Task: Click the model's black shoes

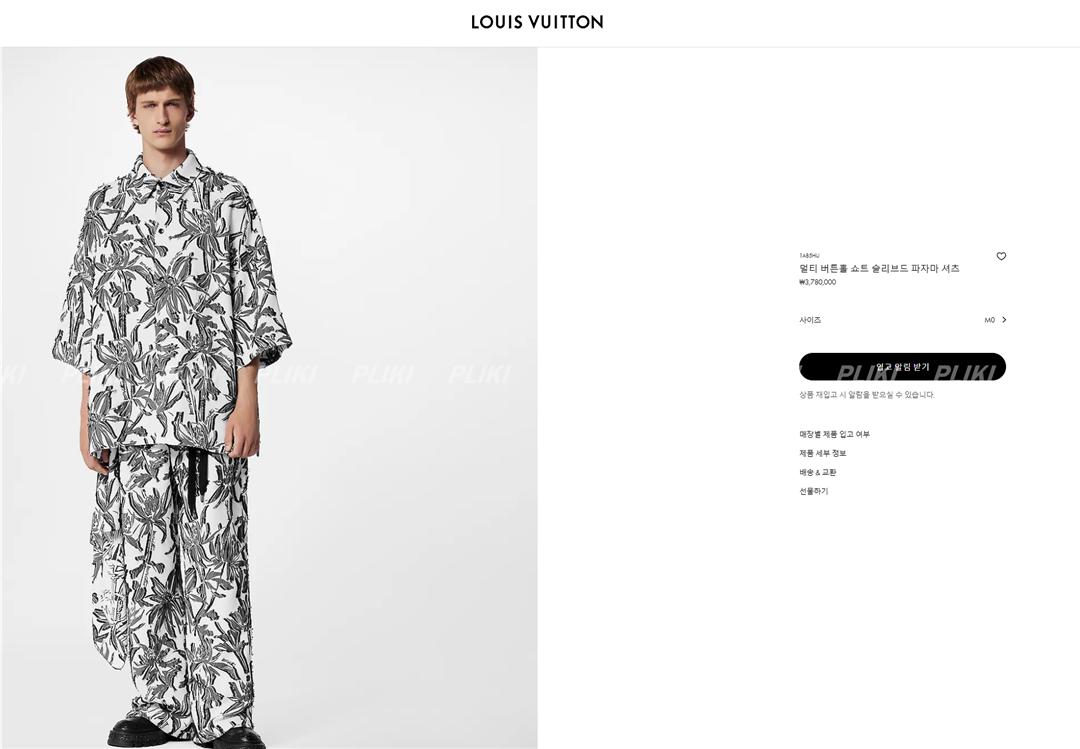Action: coord(185,733)
